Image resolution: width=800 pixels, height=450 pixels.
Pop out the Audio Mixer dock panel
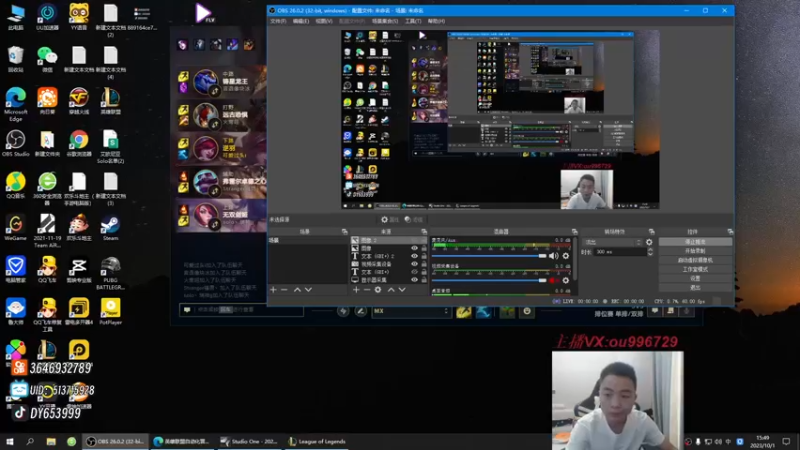(x=574, y=232)
